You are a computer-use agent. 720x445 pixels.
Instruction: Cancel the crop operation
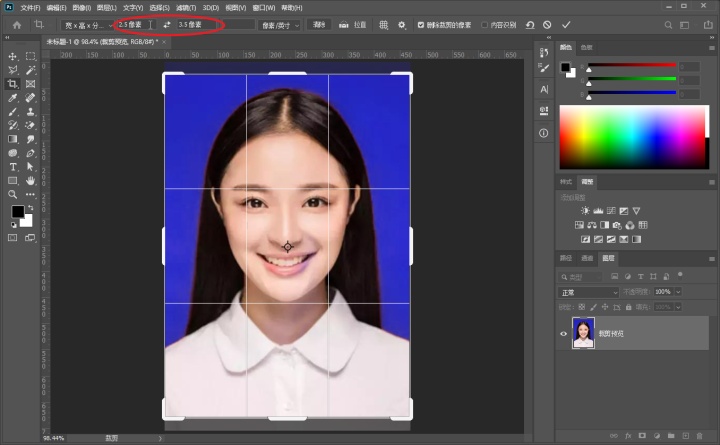547,24
